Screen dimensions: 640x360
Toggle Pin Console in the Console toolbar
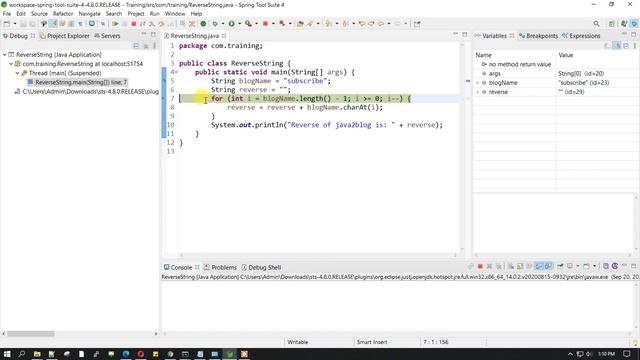[x=560, y=266]
